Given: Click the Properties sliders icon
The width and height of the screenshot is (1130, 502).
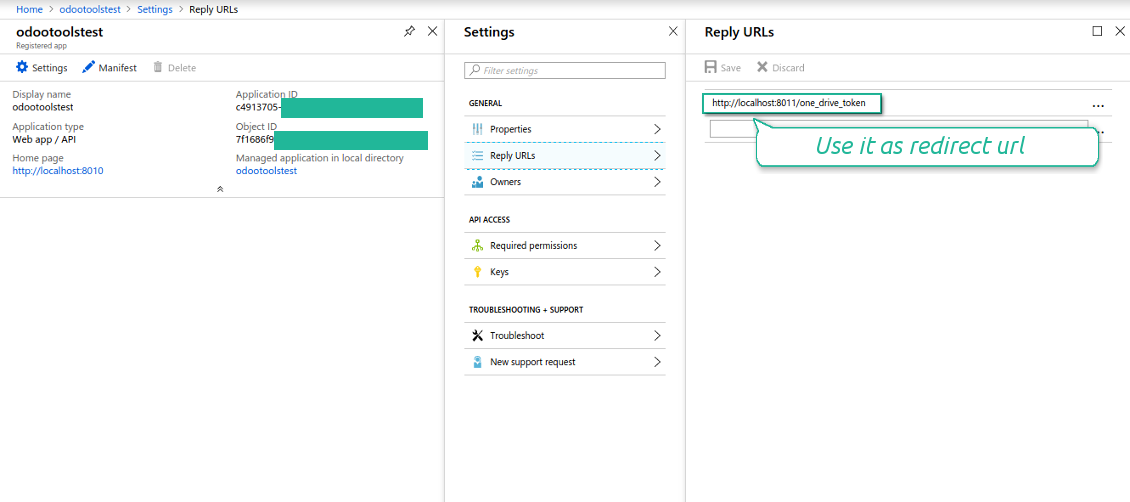Looking at the screenshot, I should pos(477,129).
